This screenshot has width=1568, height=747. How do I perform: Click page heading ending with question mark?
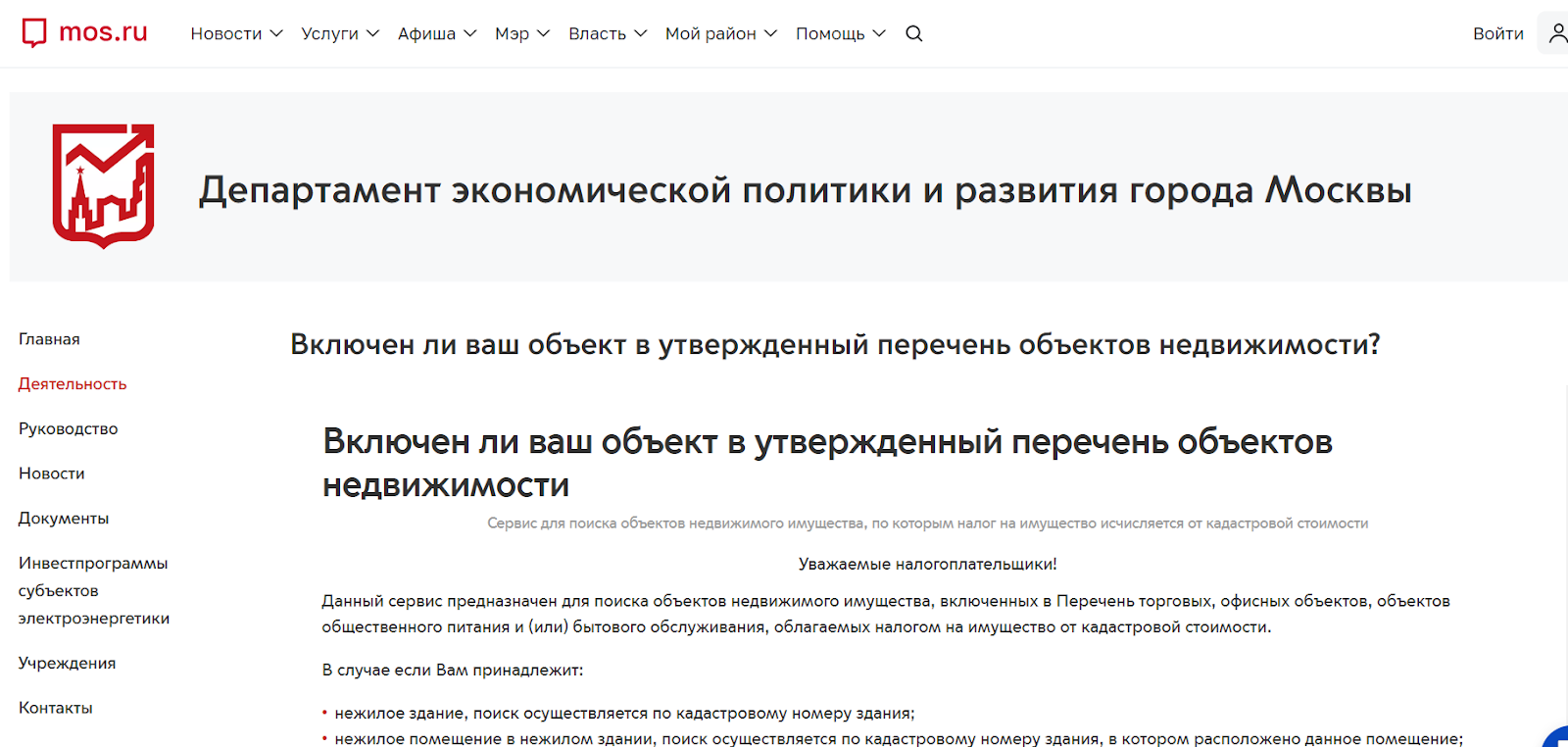coord(835,345)
